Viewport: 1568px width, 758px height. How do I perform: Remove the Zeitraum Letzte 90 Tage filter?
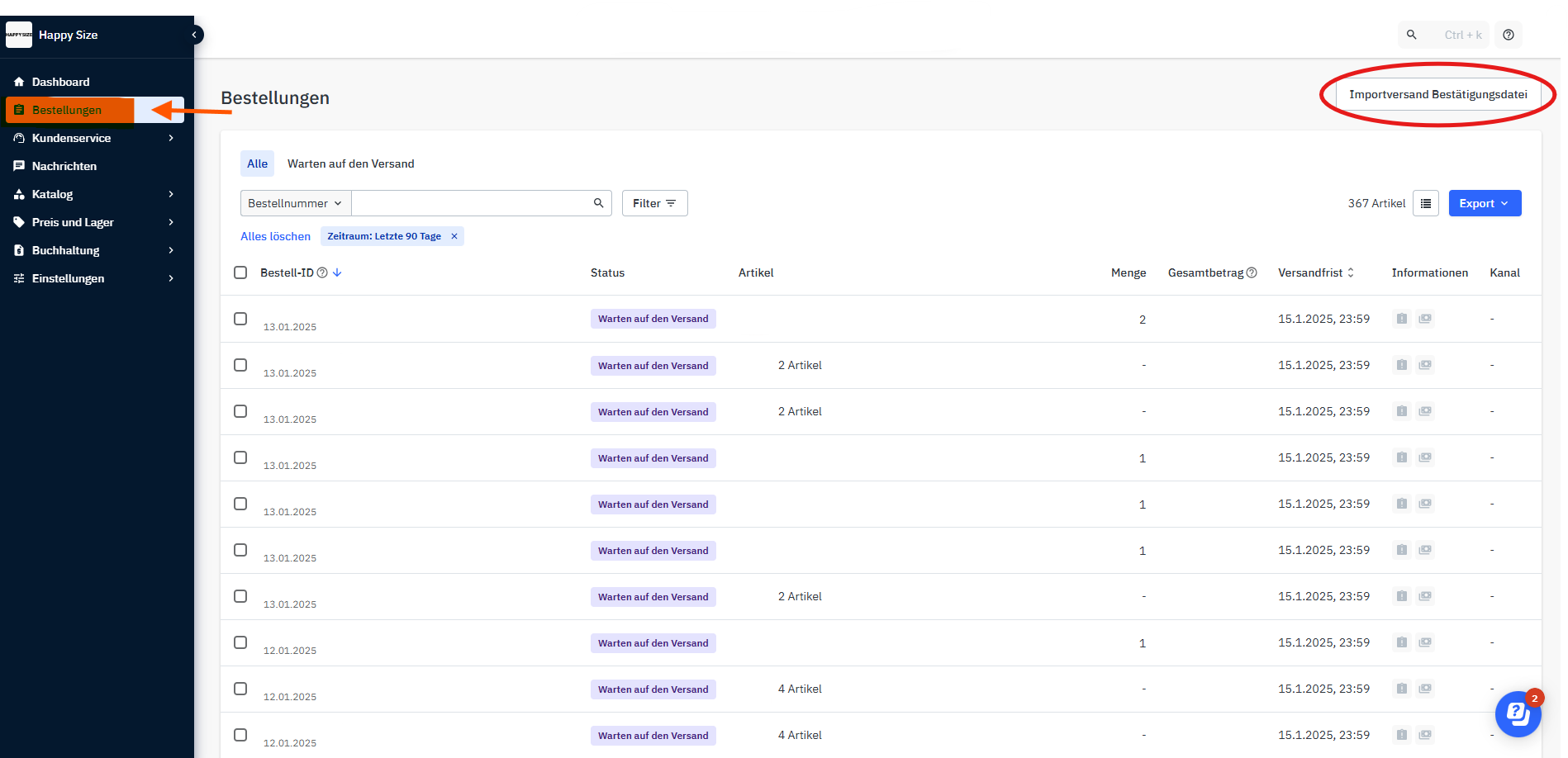(454, 236)
